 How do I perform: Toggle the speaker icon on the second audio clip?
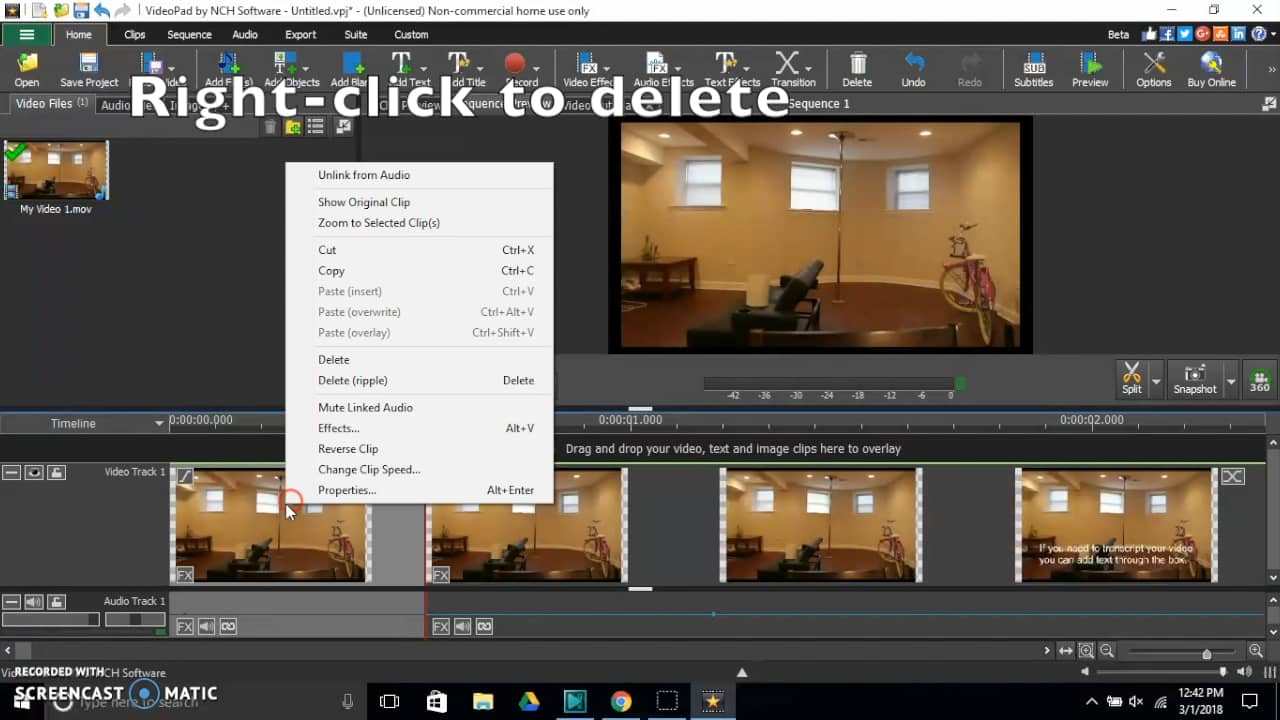(x=463, y=627)
